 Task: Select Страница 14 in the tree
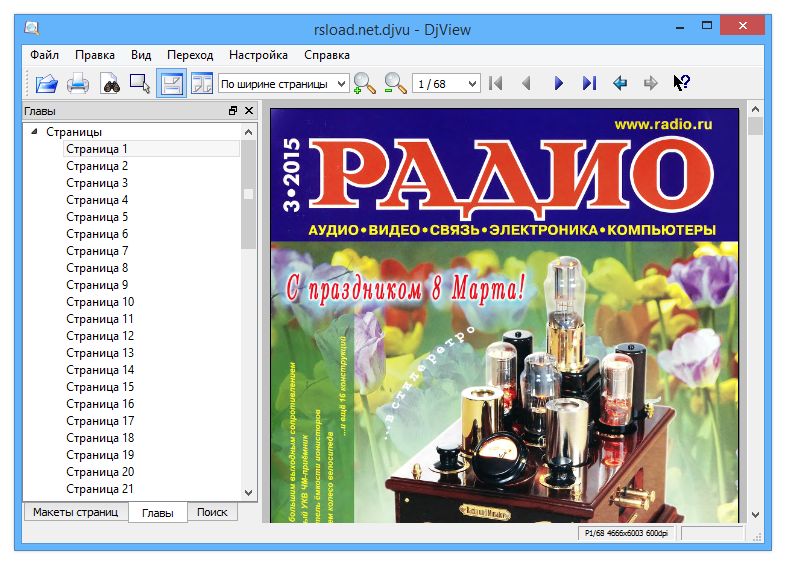tap(100, 370)
